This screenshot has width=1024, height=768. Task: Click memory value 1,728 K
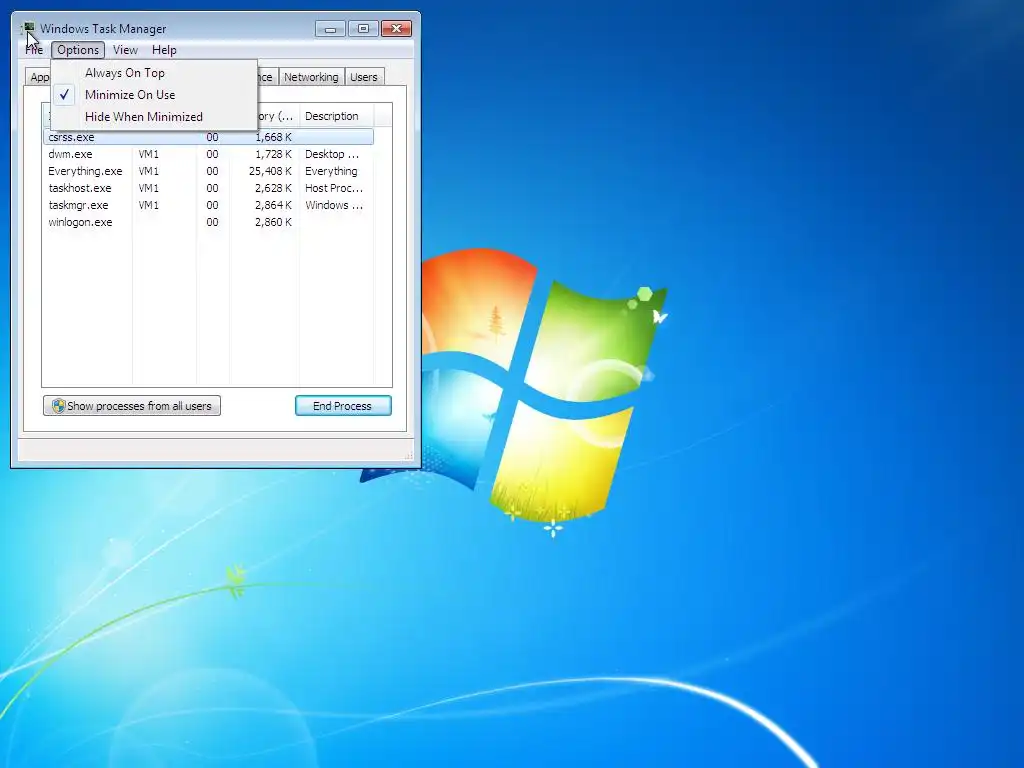273,154
